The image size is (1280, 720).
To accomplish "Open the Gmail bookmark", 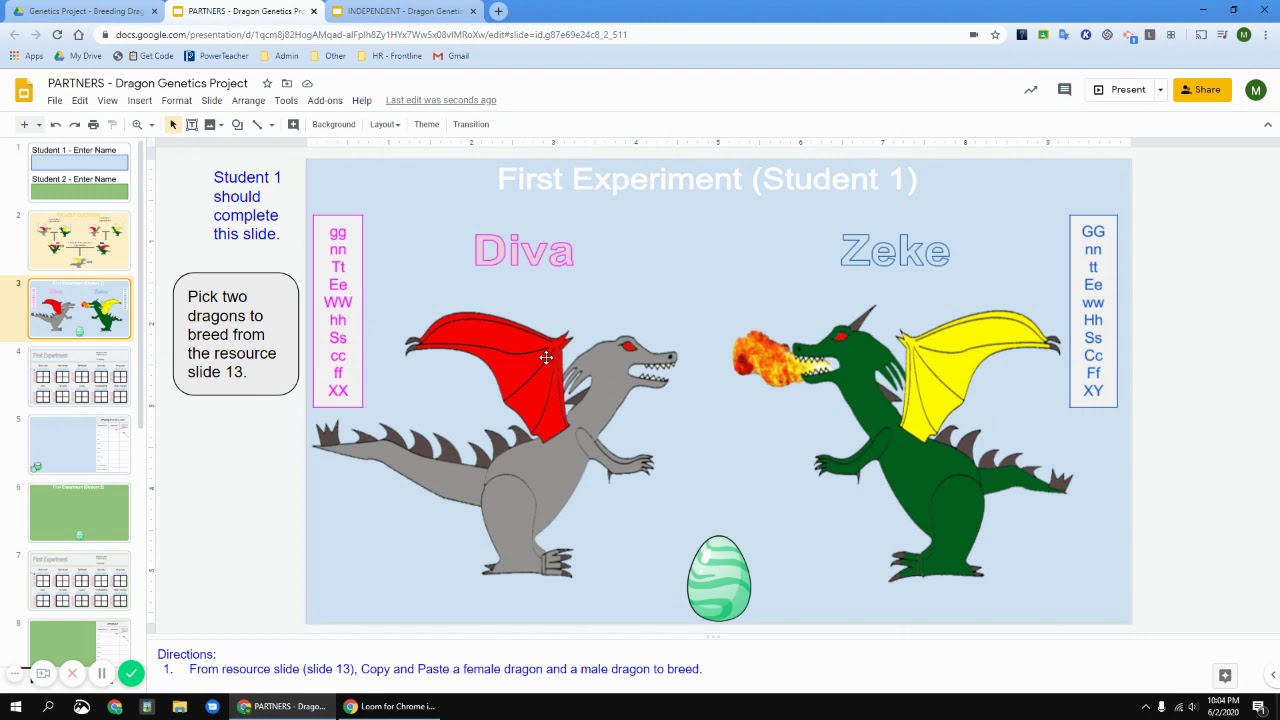I will 451,56.
